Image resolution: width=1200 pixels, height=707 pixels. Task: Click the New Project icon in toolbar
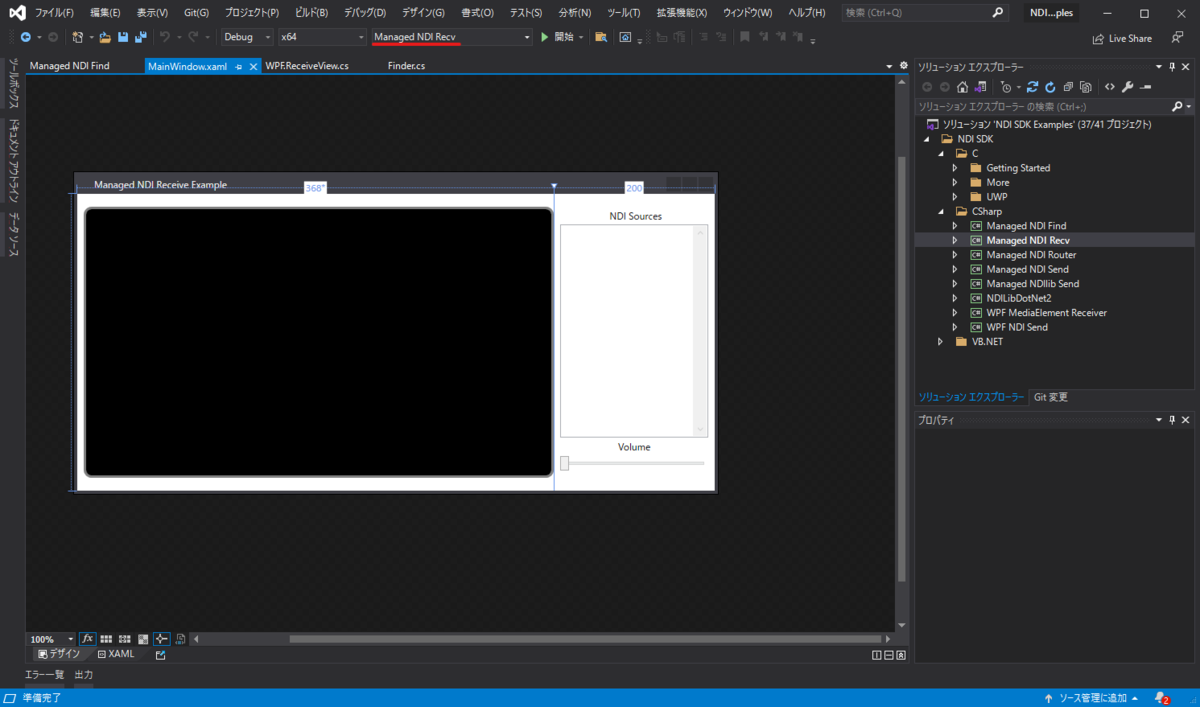[77, 37]
